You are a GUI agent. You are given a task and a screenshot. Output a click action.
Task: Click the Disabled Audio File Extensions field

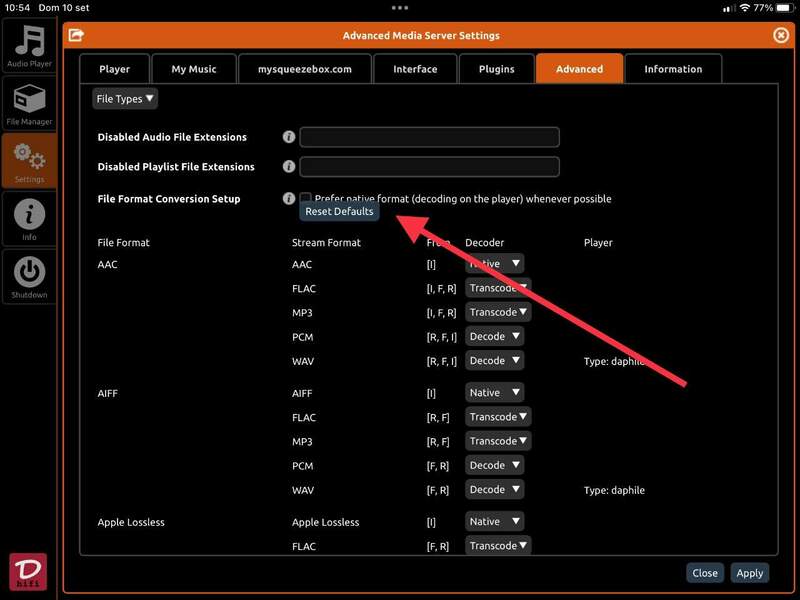point(429,137)
